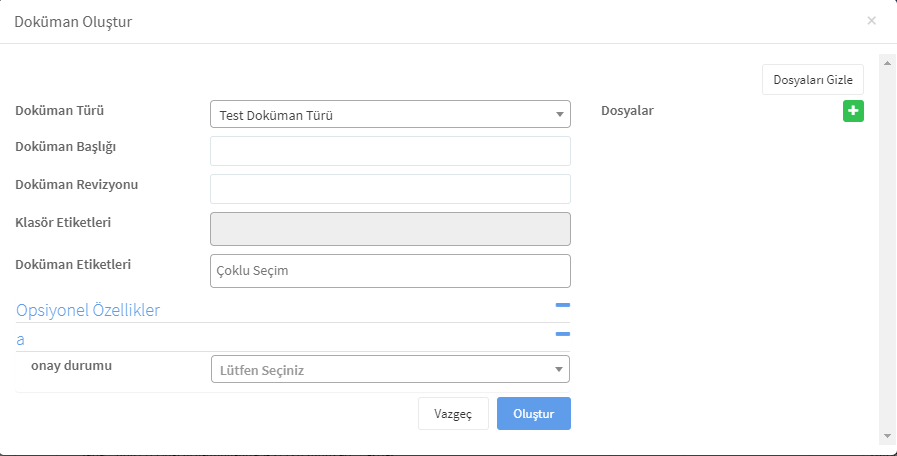Close the Doküman Oluştur dialog
This screenshot has height=456, width=897.
(x=871, y=21)
